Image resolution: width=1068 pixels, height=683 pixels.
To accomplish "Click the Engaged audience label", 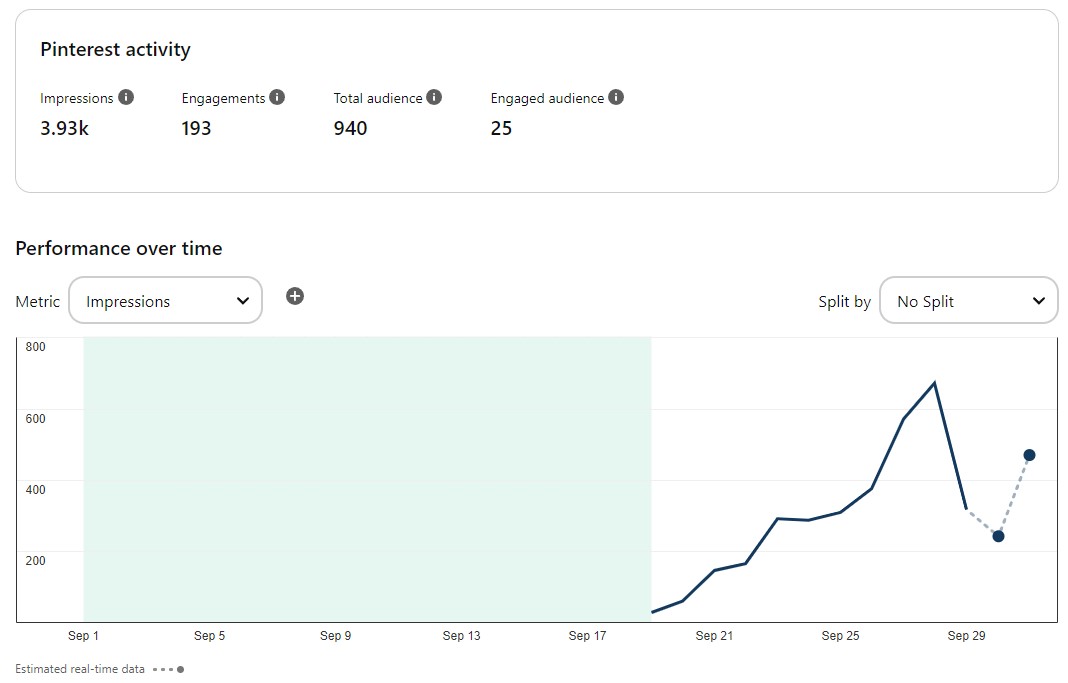I will tap(547, 98).
